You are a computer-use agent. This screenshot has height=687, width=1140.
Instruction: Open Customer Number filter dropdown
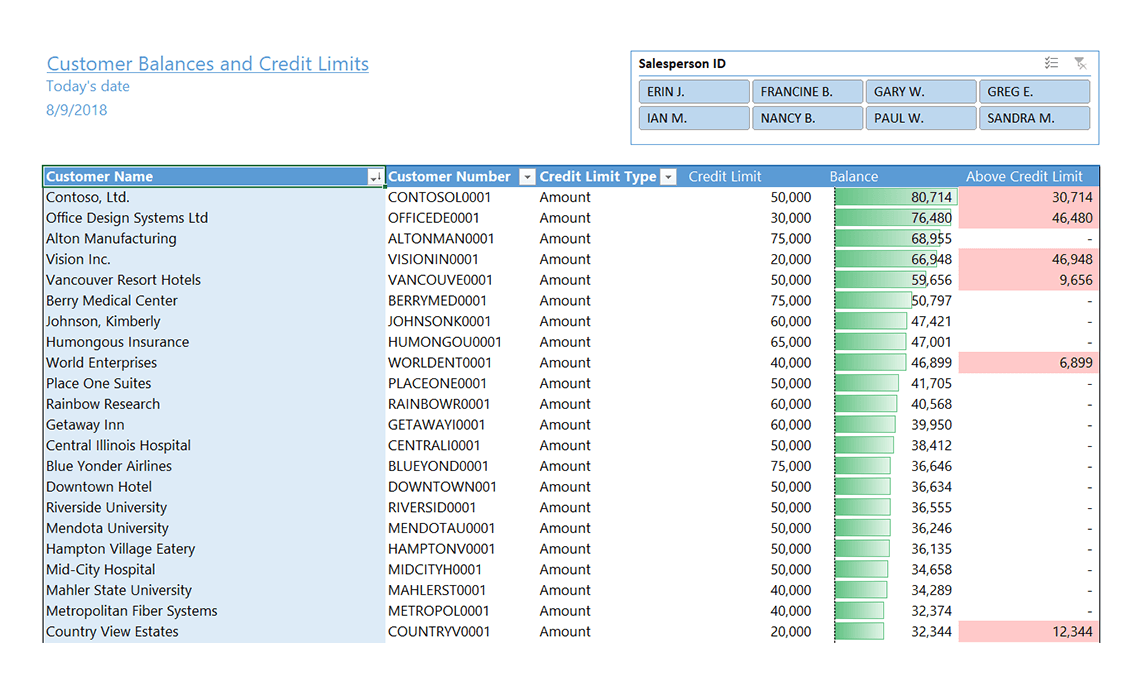pyautogui.click(x=526, y=177)
